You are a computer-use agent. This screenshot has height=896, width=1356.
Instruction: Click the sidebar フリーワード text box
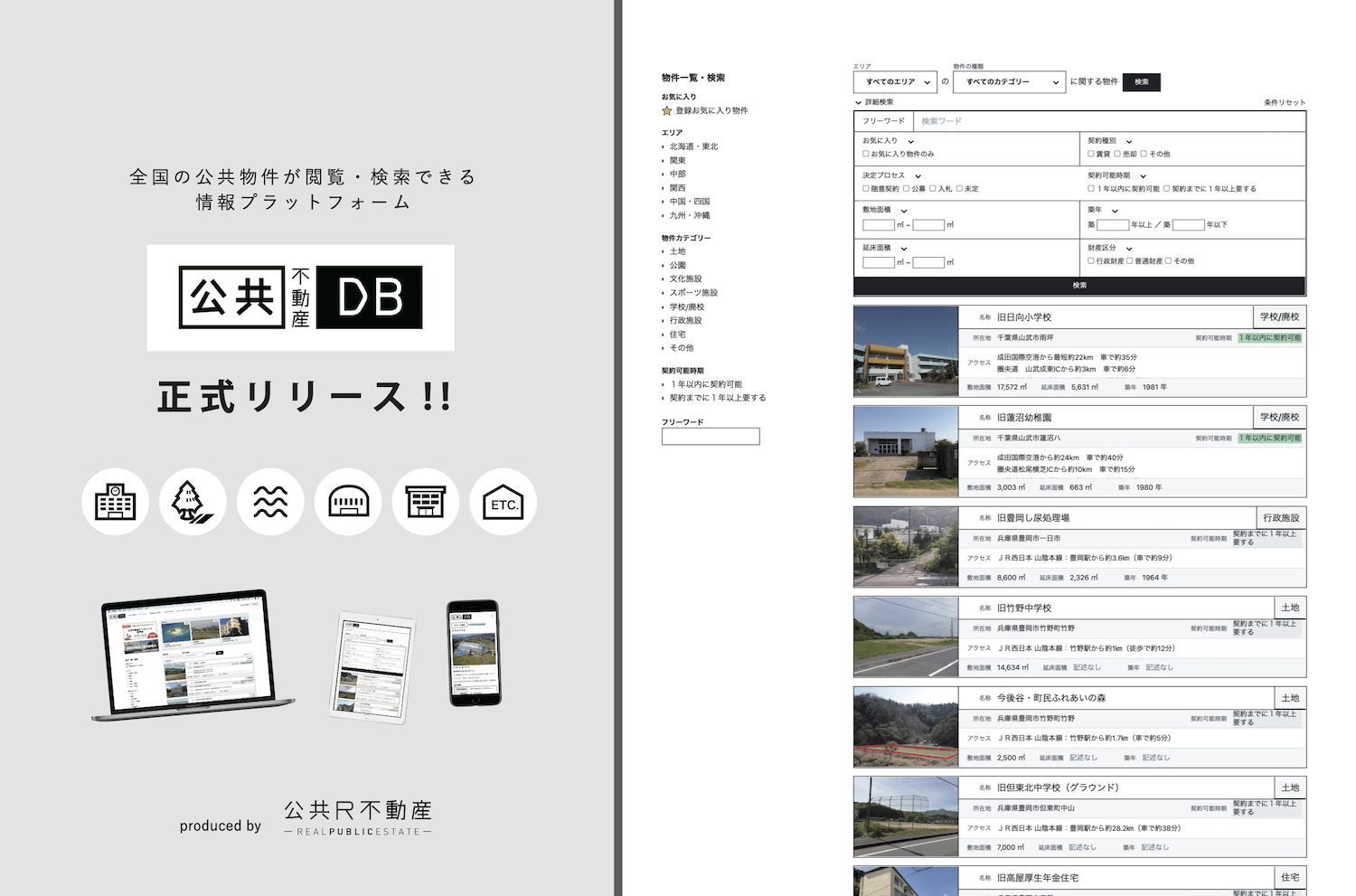click(711, 437)
